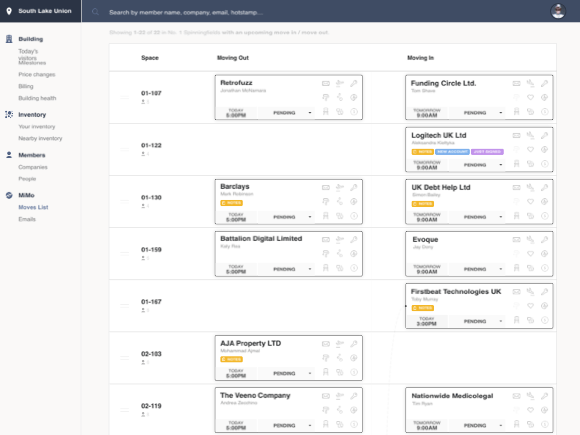Open Moves List under MiMo

tap(33, 208)
